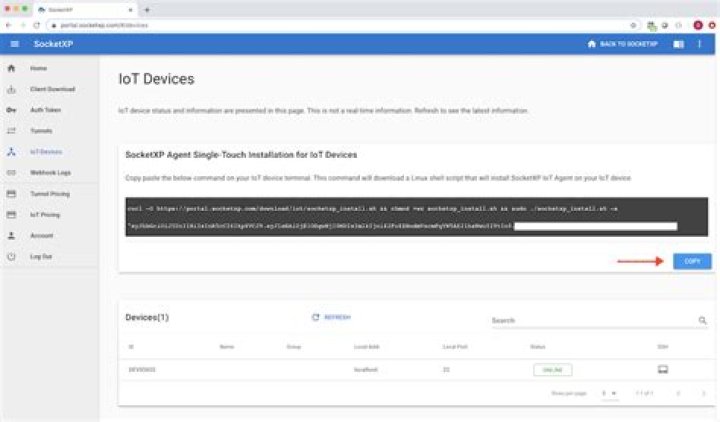Click the Auth Token key icon

pyautogui.click(x=11, y=110)
